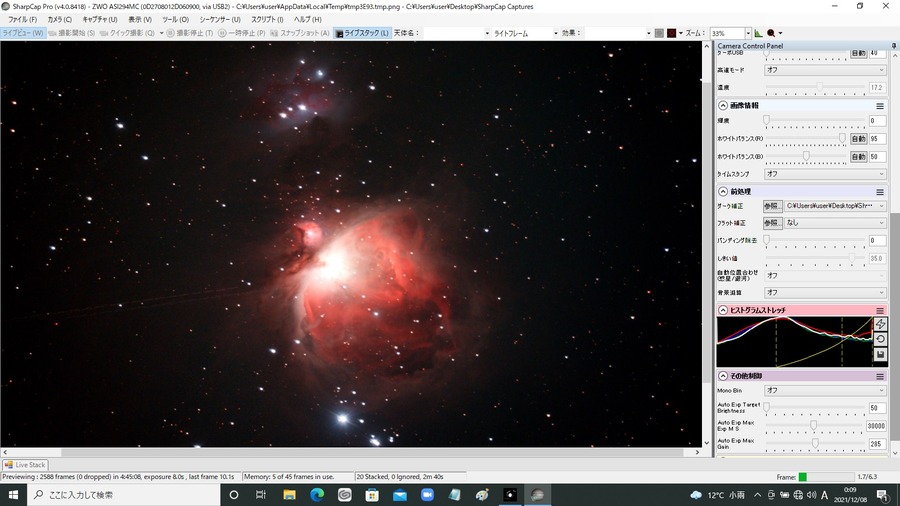Screen dimensions: 900x506
Task: Open the タイムスタンプ dropdown
Action: click(825, 174)
